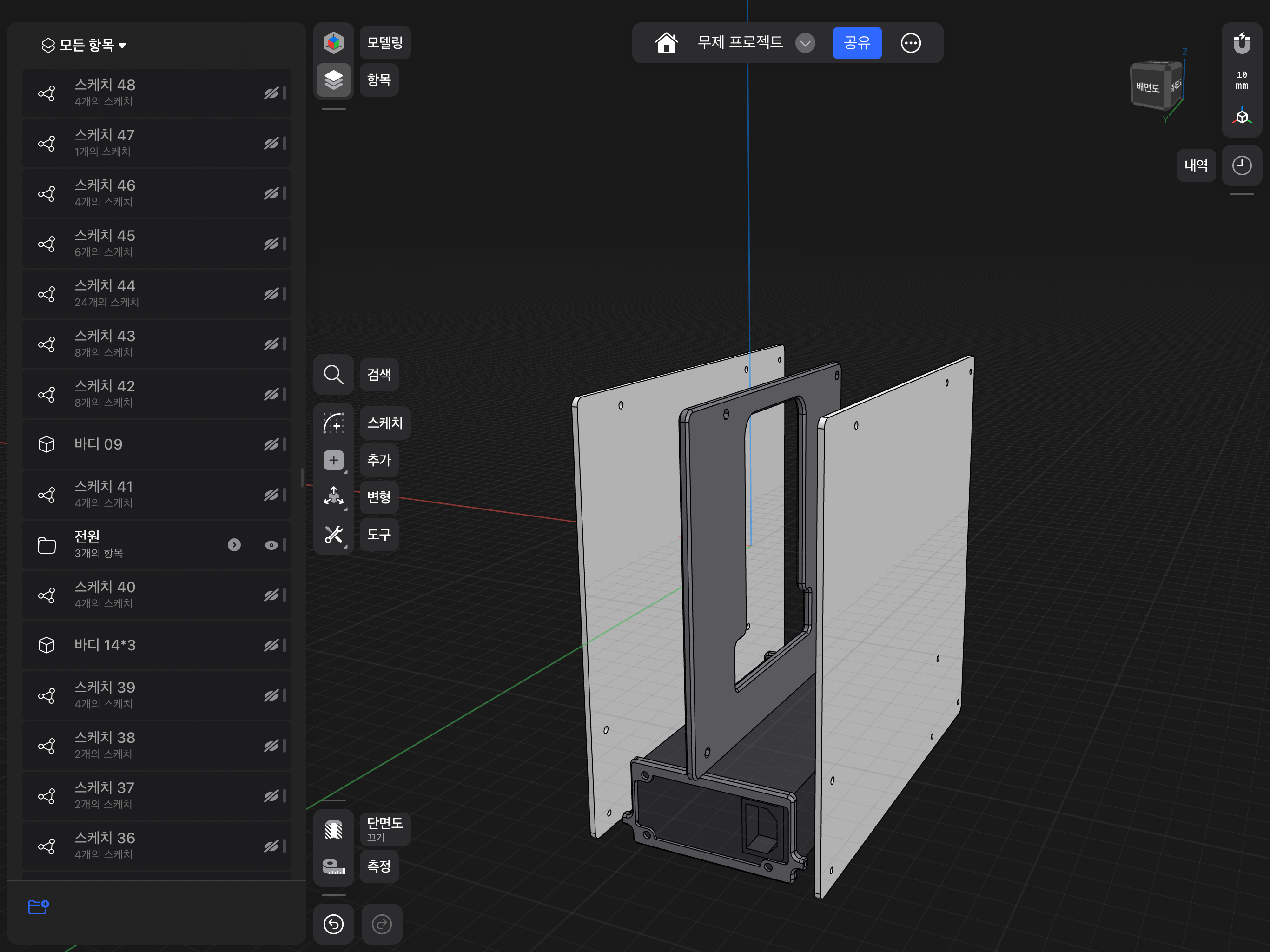Show hidden 스케치 36
Viewport: 1270px width, 952px height.
pyautogui.click(x=271, y=846)
